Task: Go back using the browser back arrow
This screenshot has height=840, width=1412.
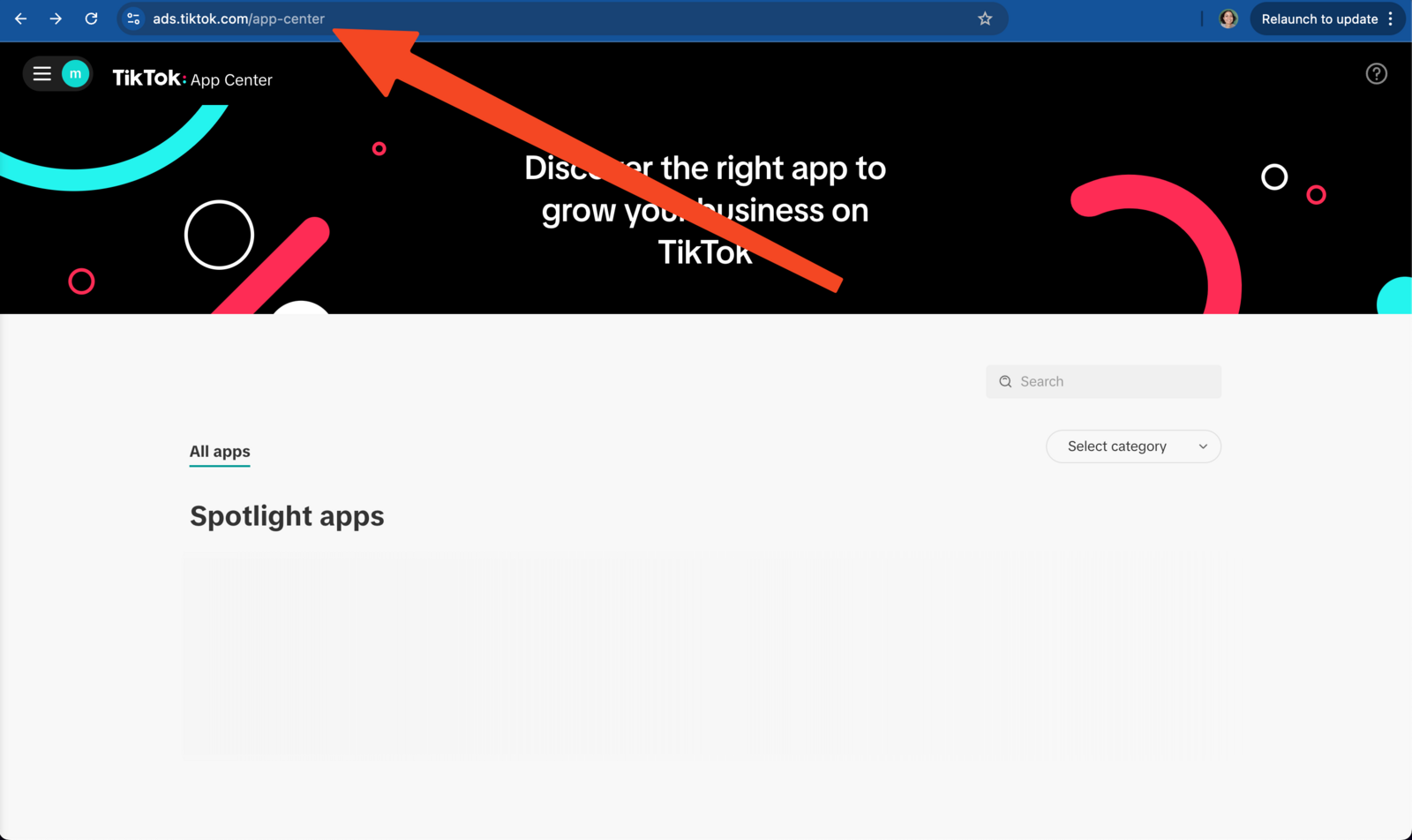Action: click(20, 19)
